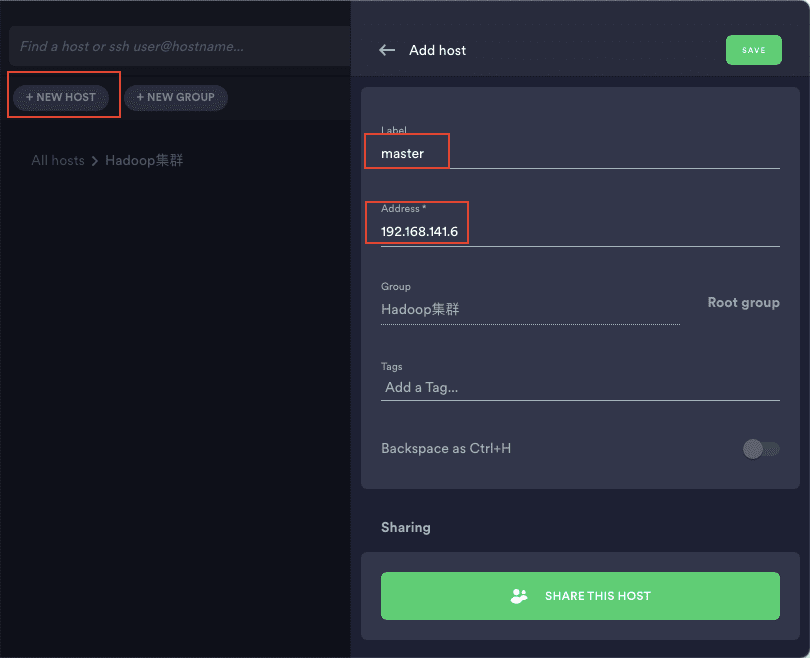Image resolution: width=810 pixels, height=658 pixels.
Task: Click the Backspace as Ctrl+H label text
Action: 446,448
